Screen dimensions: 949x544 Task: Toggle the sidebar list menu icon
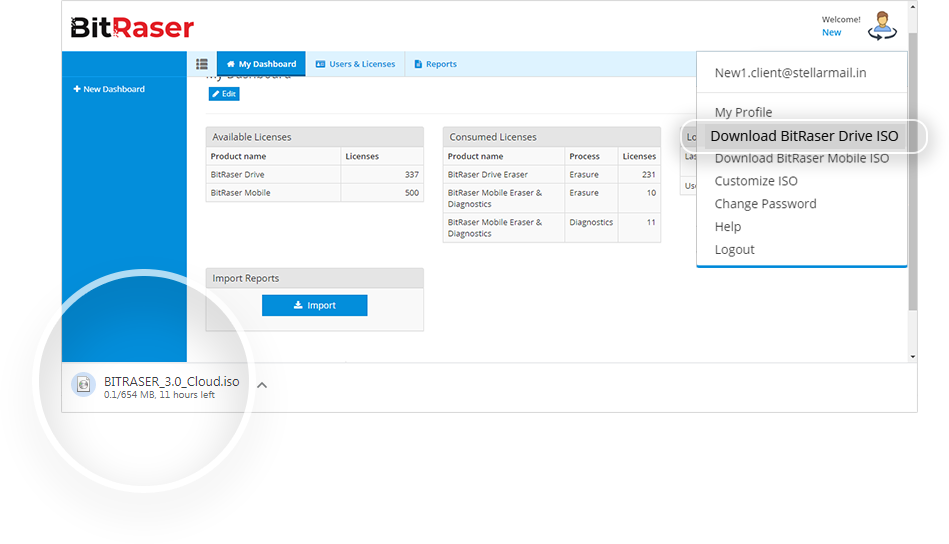coord(202,64)
